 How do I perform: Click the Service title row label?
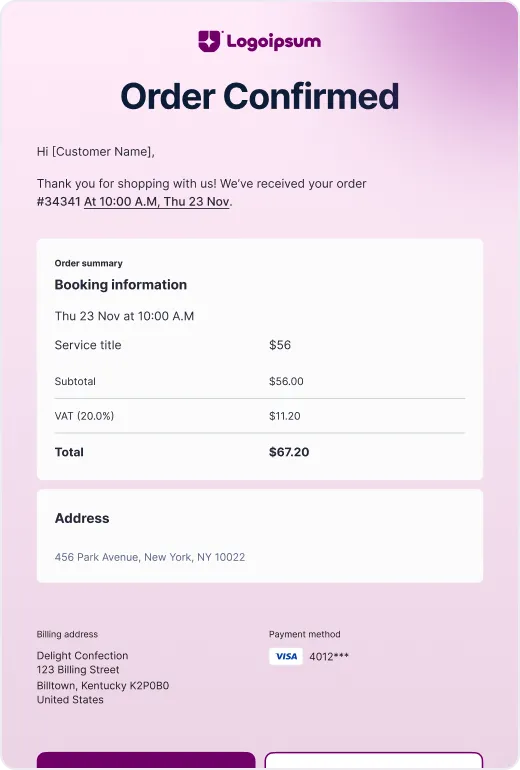[88, 345]
